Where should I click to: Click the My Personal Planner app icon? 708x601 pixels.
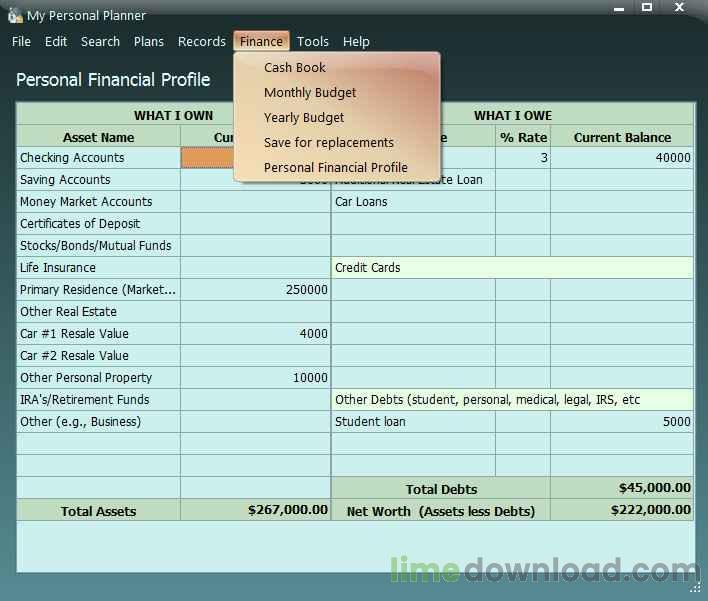pos(15,16)
